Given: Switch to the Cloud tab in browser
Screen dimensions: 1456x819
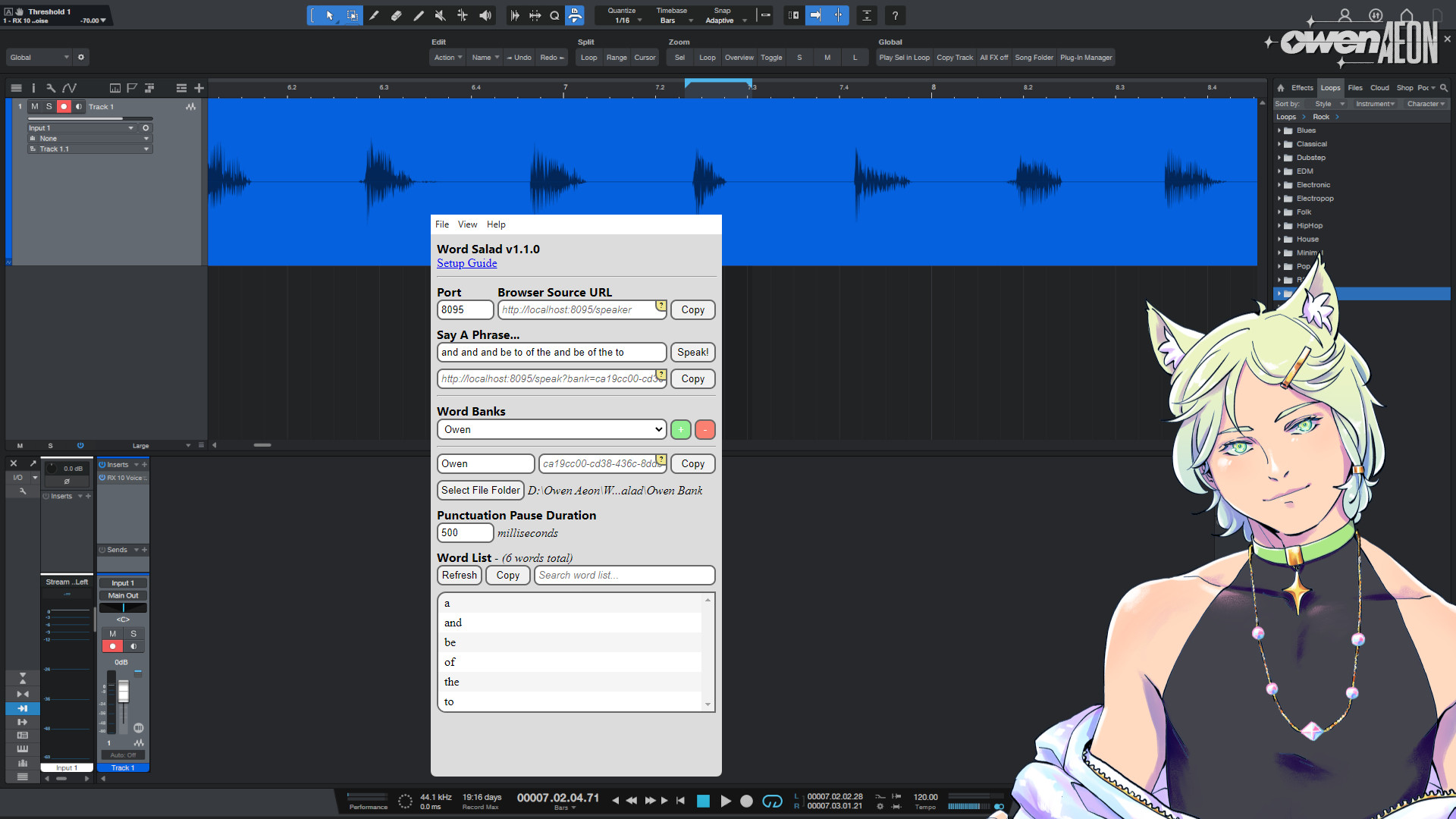Looking at the screenshot, I should click(x=1379, y=88).
